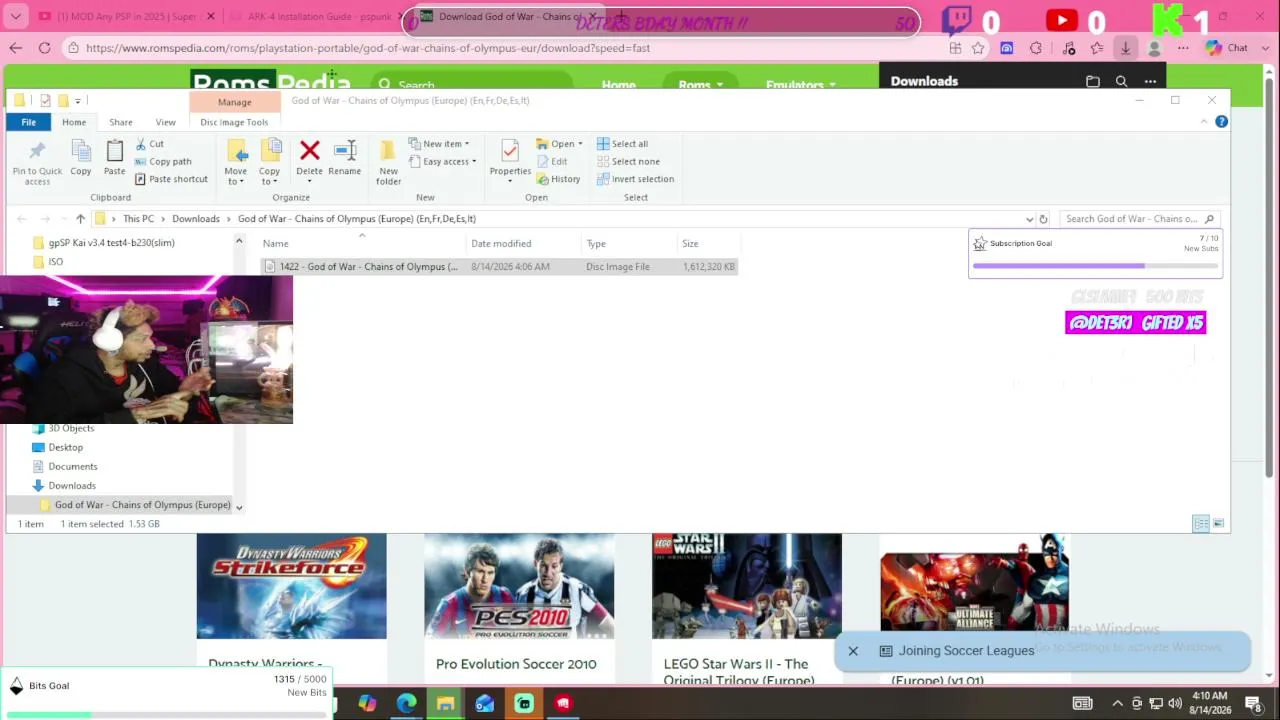
Task: Expand the Easy access dropdown
Action: (443, 161)
